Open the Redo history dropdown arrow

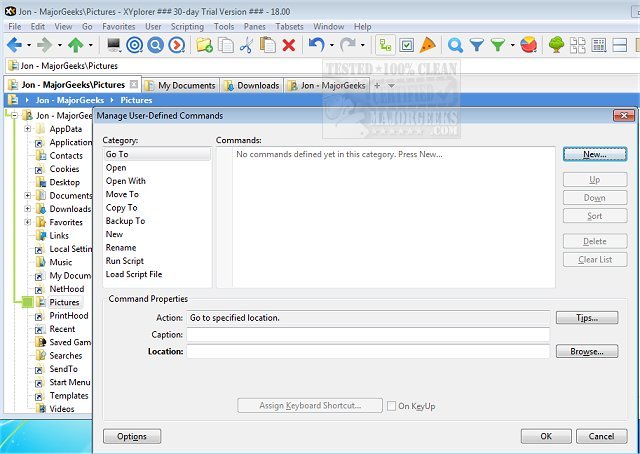tap(362, 45)
